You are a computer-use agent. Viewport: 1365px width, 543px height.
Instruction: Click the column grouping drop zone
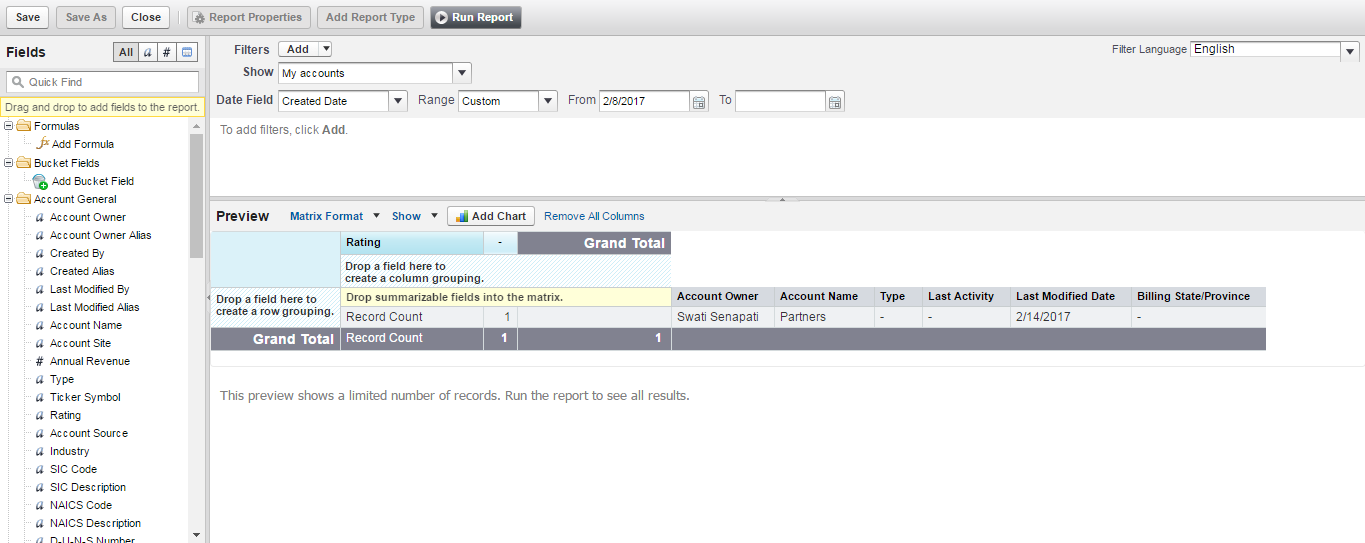point(505,272)
